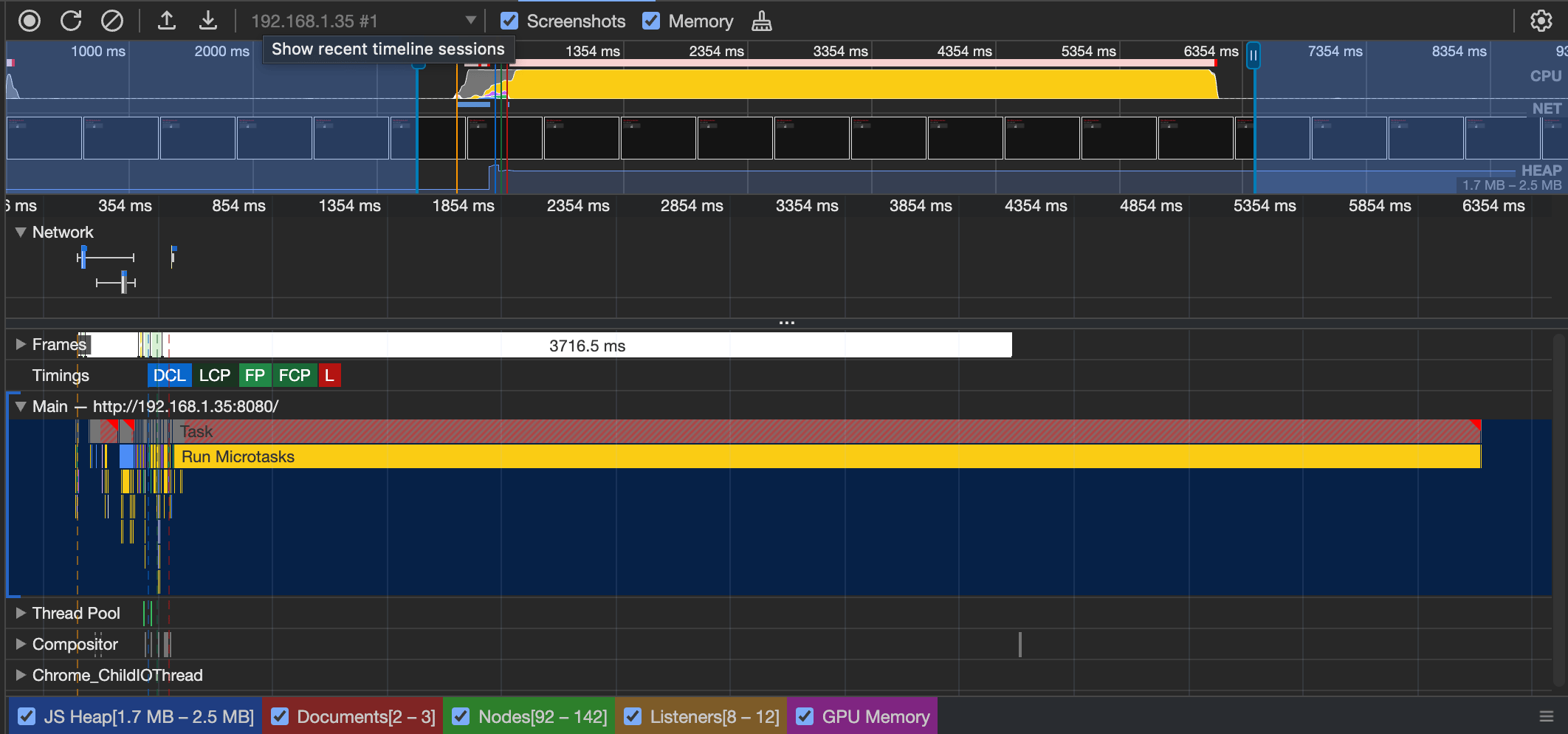The image size is (1568, 734).
Task: Uncheck GPU Memory counter
Action: tap(805, 716)
